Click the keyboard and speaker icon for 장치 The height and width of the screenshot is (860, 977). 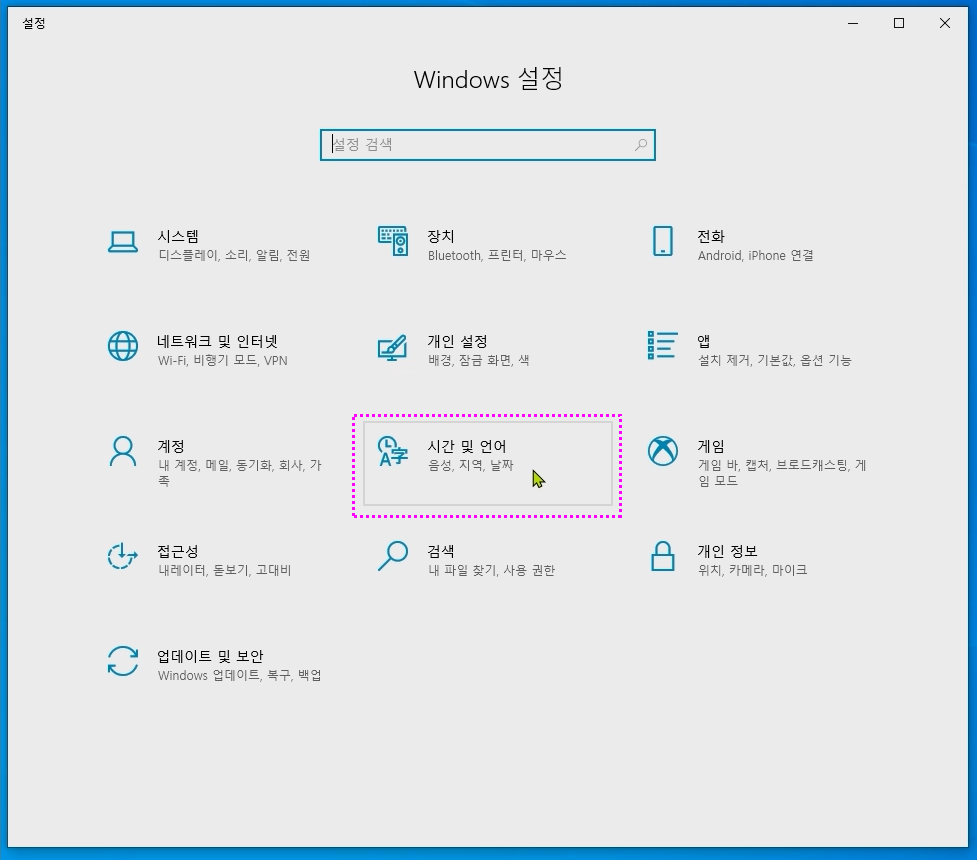click(x=393, y=241)
